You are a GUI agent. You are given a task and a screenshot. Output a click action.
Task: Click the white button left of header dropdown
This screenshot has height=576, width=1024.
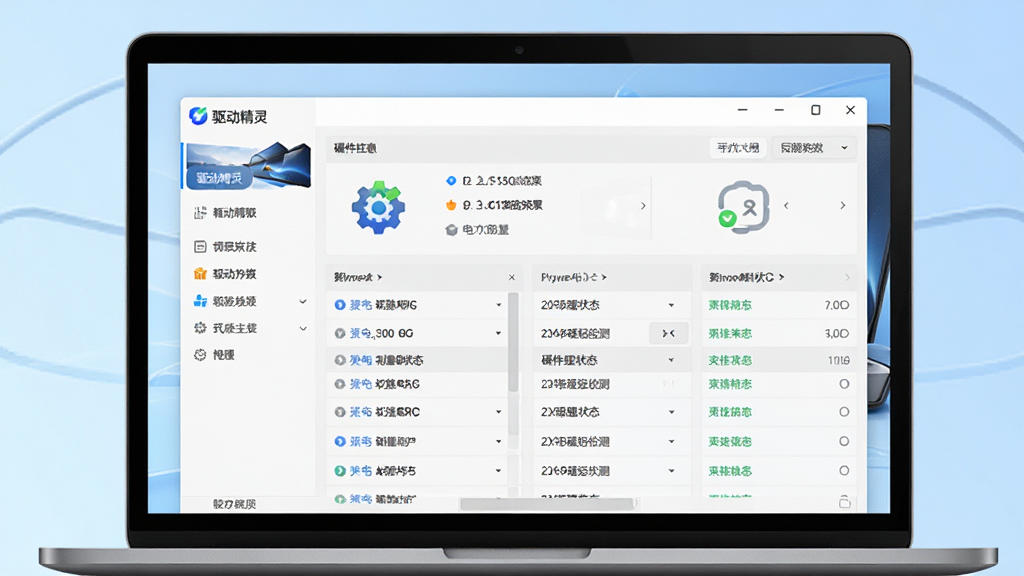(738, 148)
